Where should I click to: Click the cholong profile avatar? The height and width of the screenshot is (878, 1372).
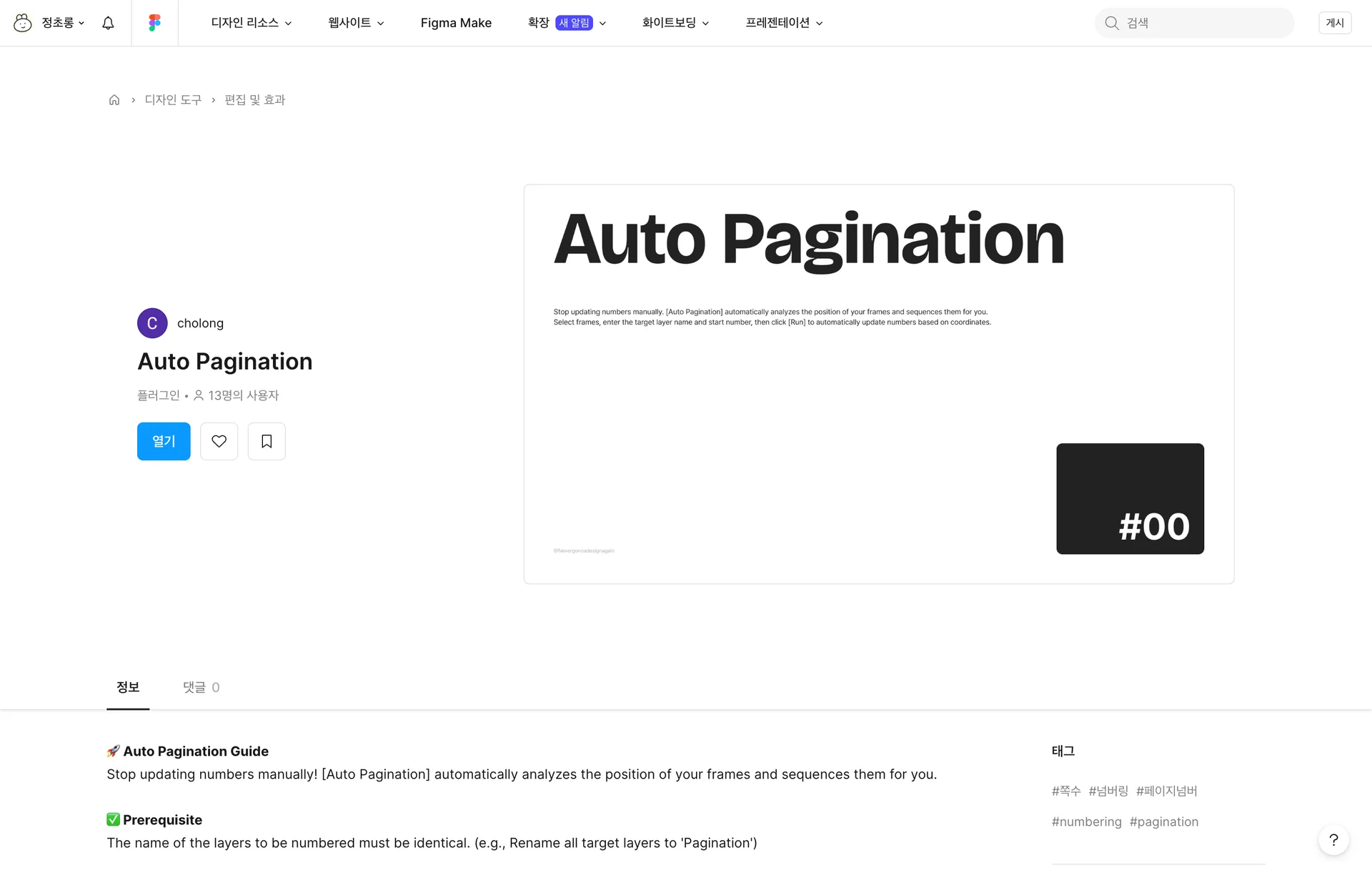(x=152, y=323)
